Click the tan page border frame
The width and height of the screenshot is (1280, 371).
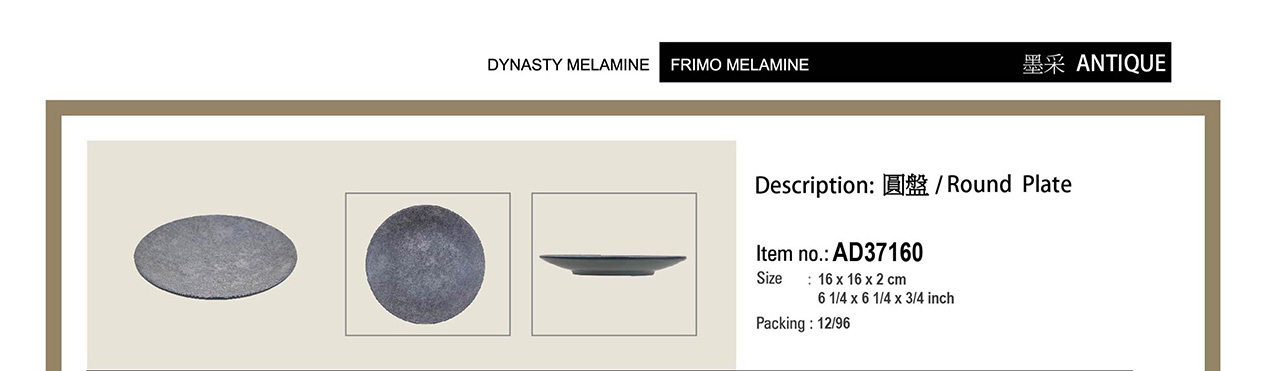click(x=633, y=108)
